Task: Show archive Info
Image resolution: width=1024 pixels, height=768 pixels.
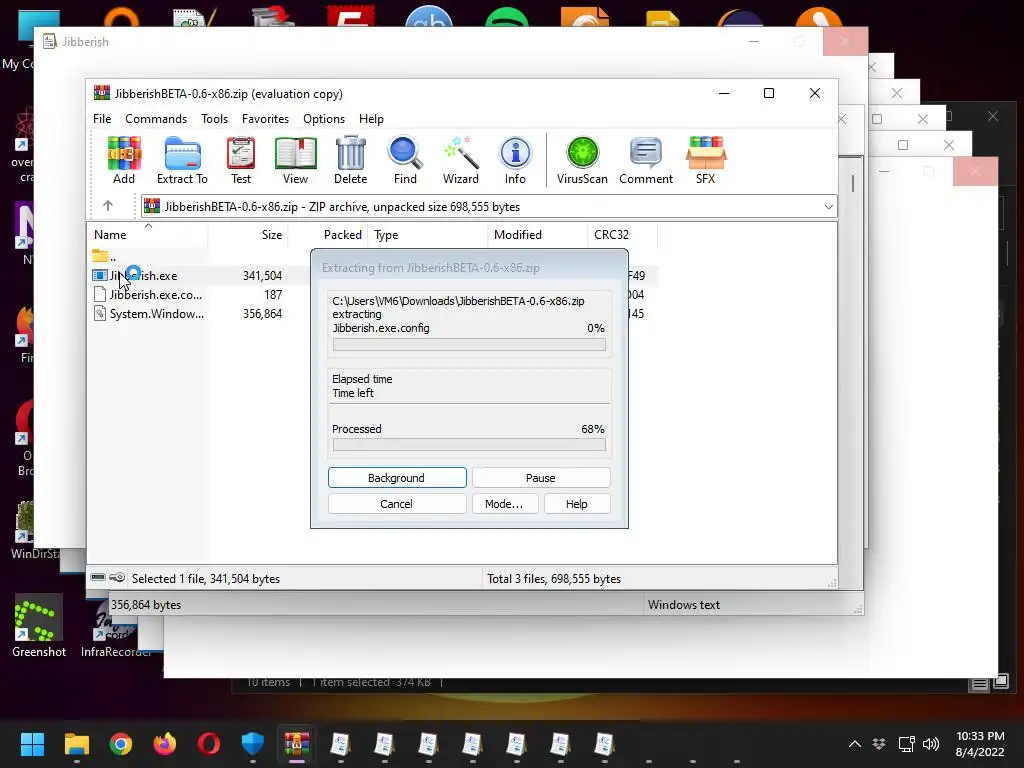Action: click(x=515, y=160)
